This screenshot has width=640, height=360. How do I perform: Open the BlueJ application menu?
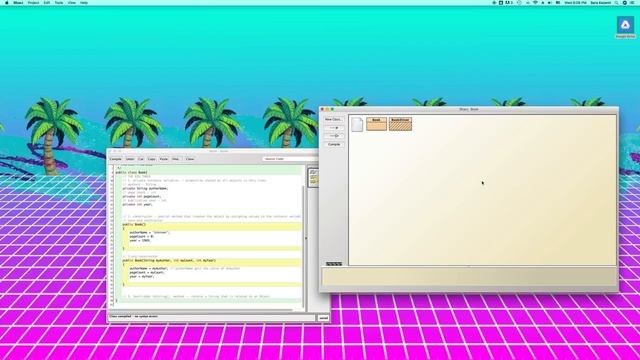pos(18,3)
